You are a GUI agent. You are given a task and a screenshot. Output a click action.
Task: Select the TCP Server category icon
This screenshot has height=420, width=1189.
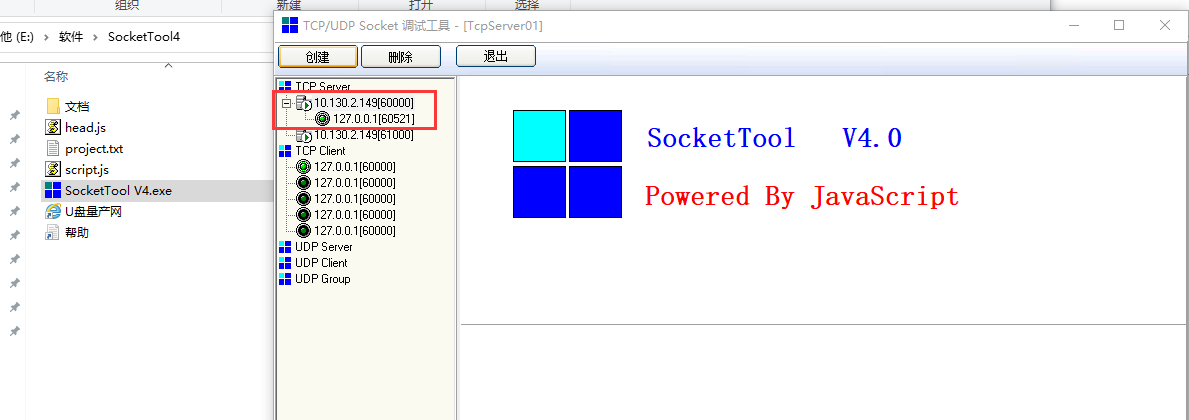click(285, 86)
